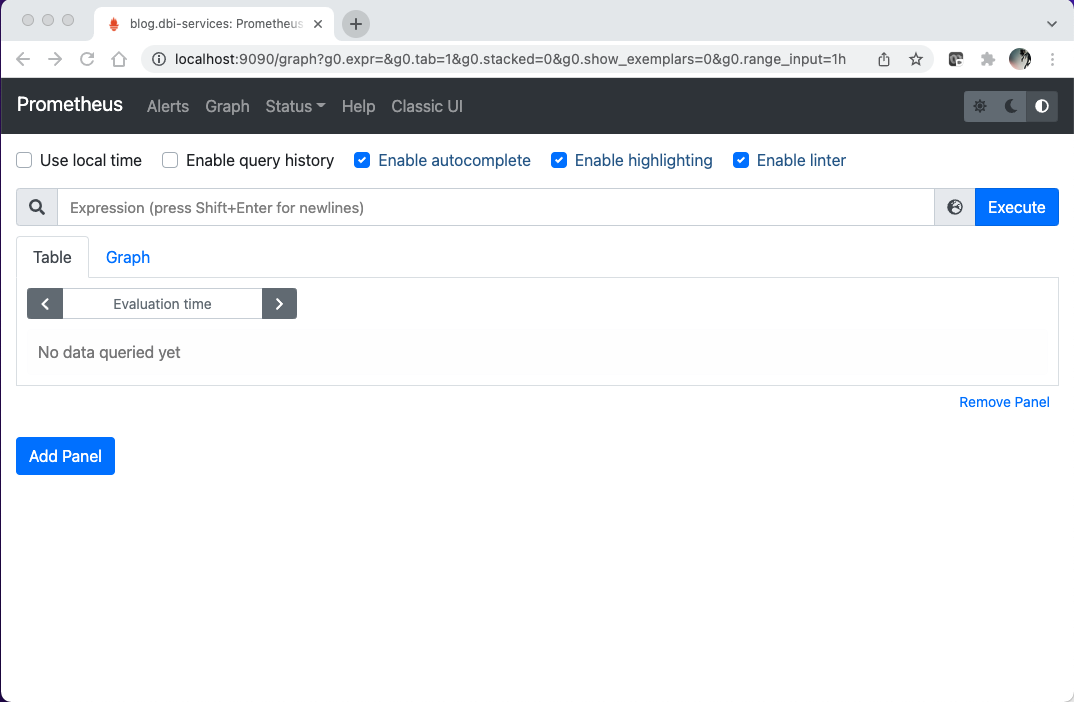Close the Prometheus browser tab
The image size is (1074, 702).
(x=318, y=24)
